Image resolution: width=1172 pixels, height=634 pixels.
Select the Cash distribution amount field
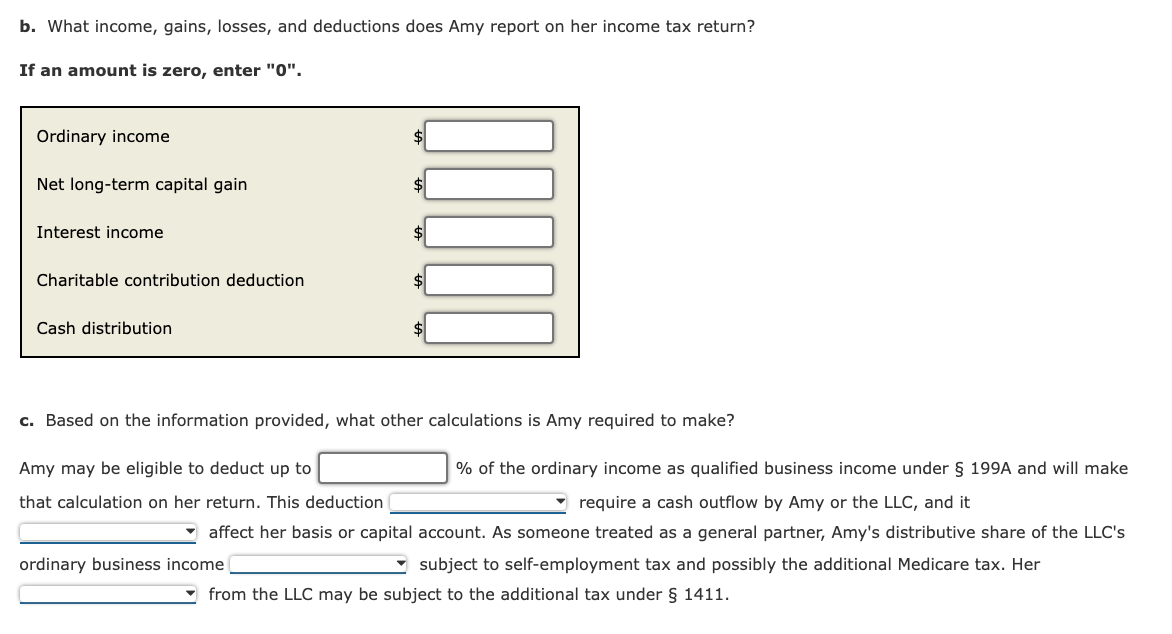[x=489, y=327]
